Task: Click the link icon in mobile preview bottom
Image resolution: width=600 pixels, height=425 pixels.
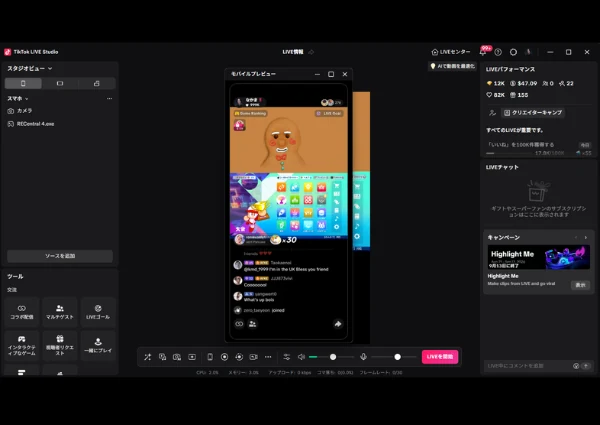Action: click(239, 324)
